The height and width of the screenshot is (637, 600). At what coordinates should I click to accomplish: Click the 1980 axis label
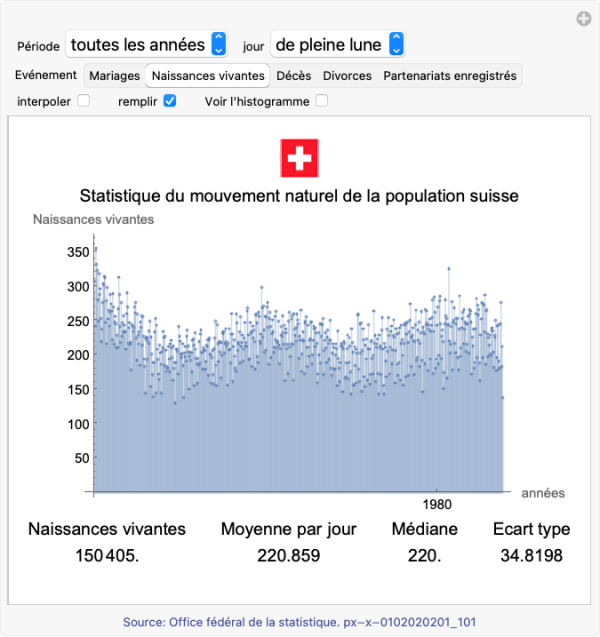click(x=438, y=504)
